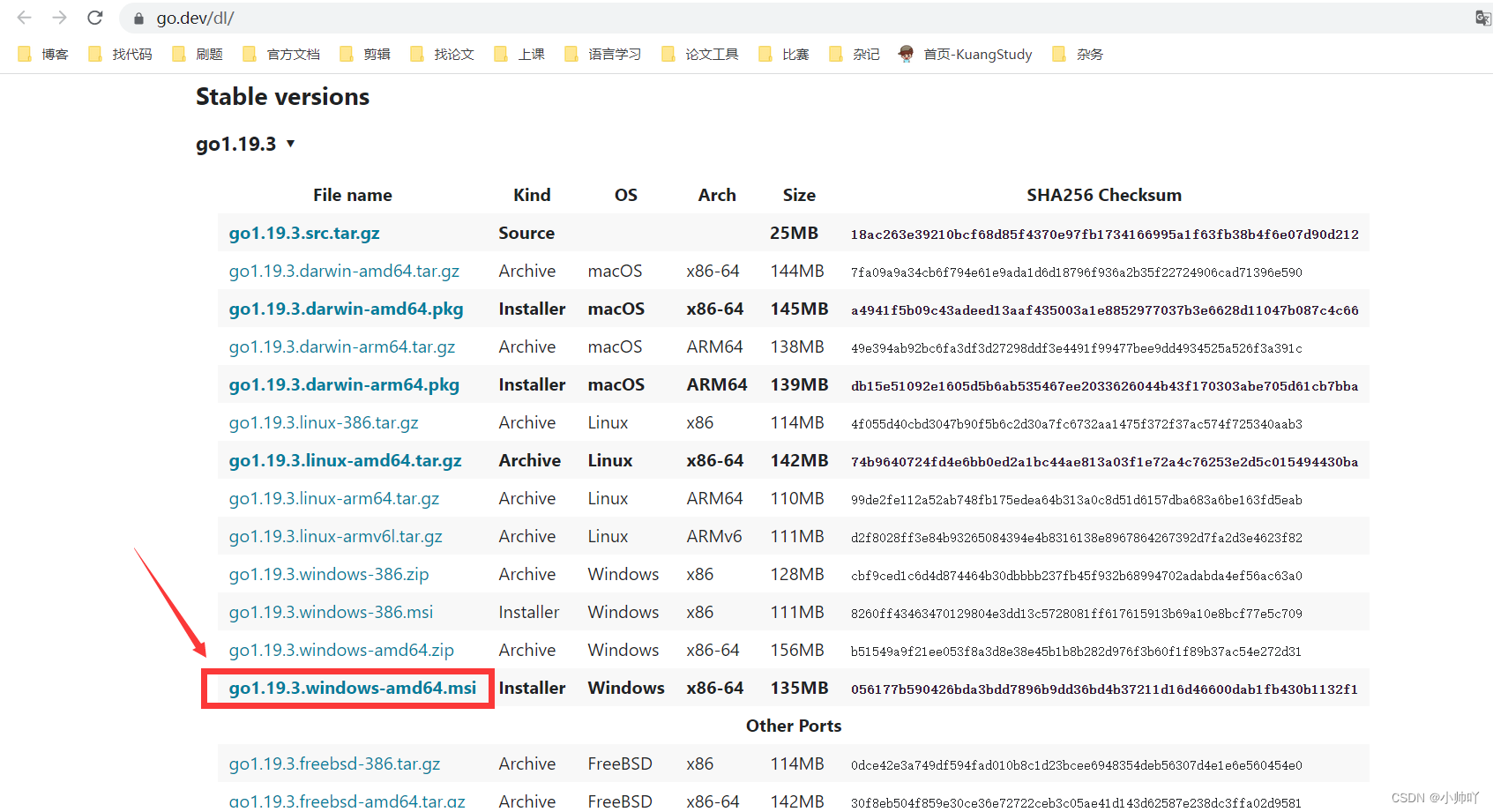The height and width of the screenshot is (812, 1493).
Task: Open the 官方文档 bookmark folder
Action: click(x=281, y=54)
